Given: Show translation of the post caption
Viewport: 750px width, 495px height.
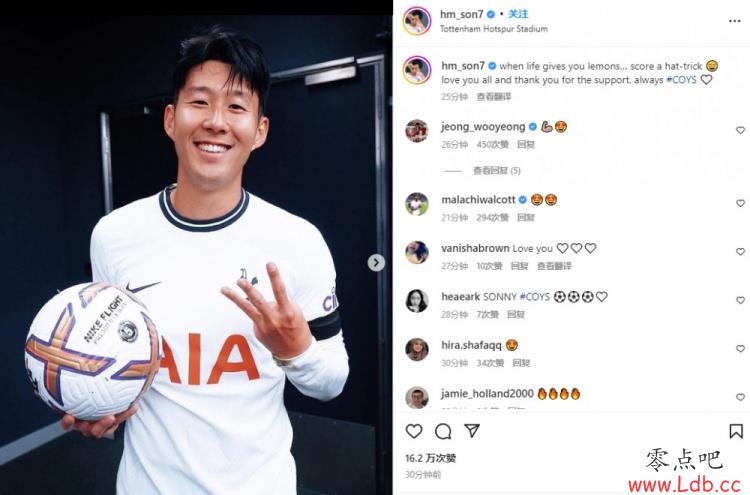Looking at the screenshot, I should 494,97.
